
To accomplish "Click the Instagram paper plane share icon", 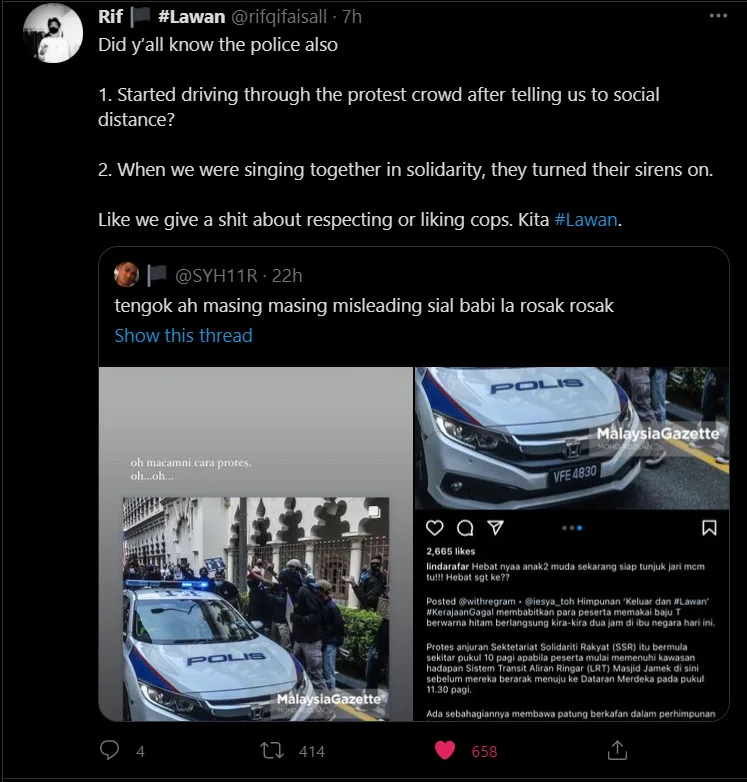I will (495, 527).
